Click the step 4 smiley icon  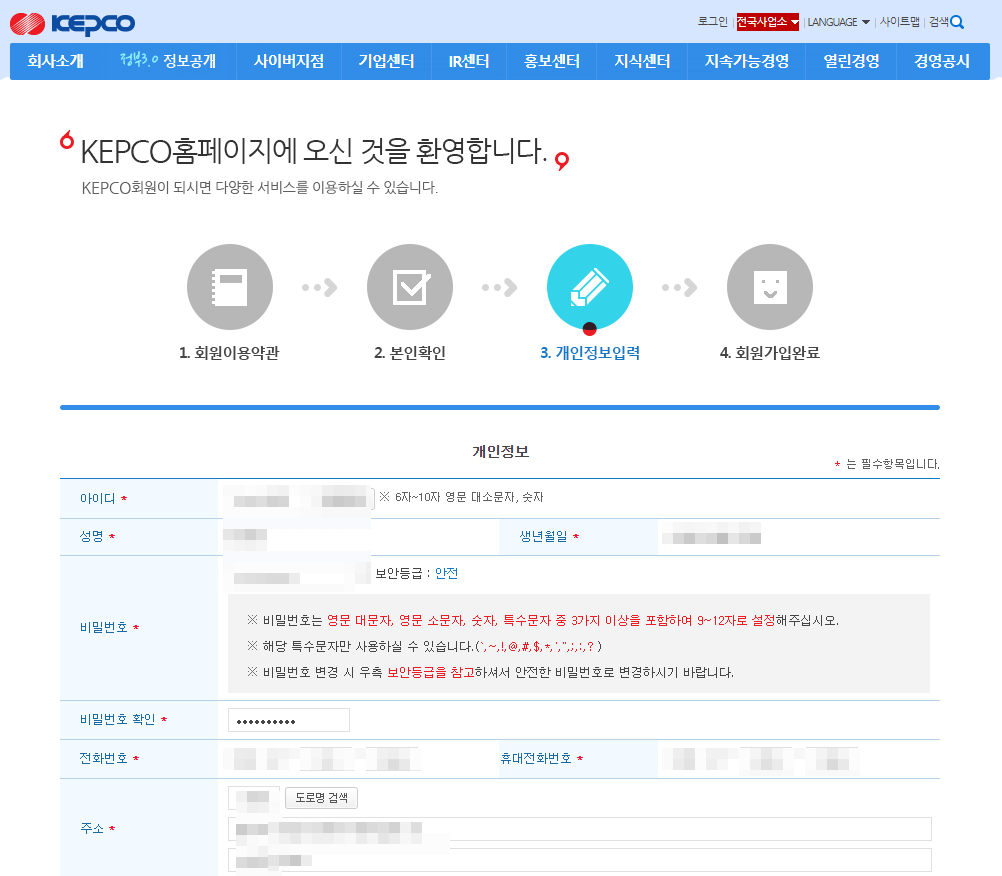[x=770, y=287]
